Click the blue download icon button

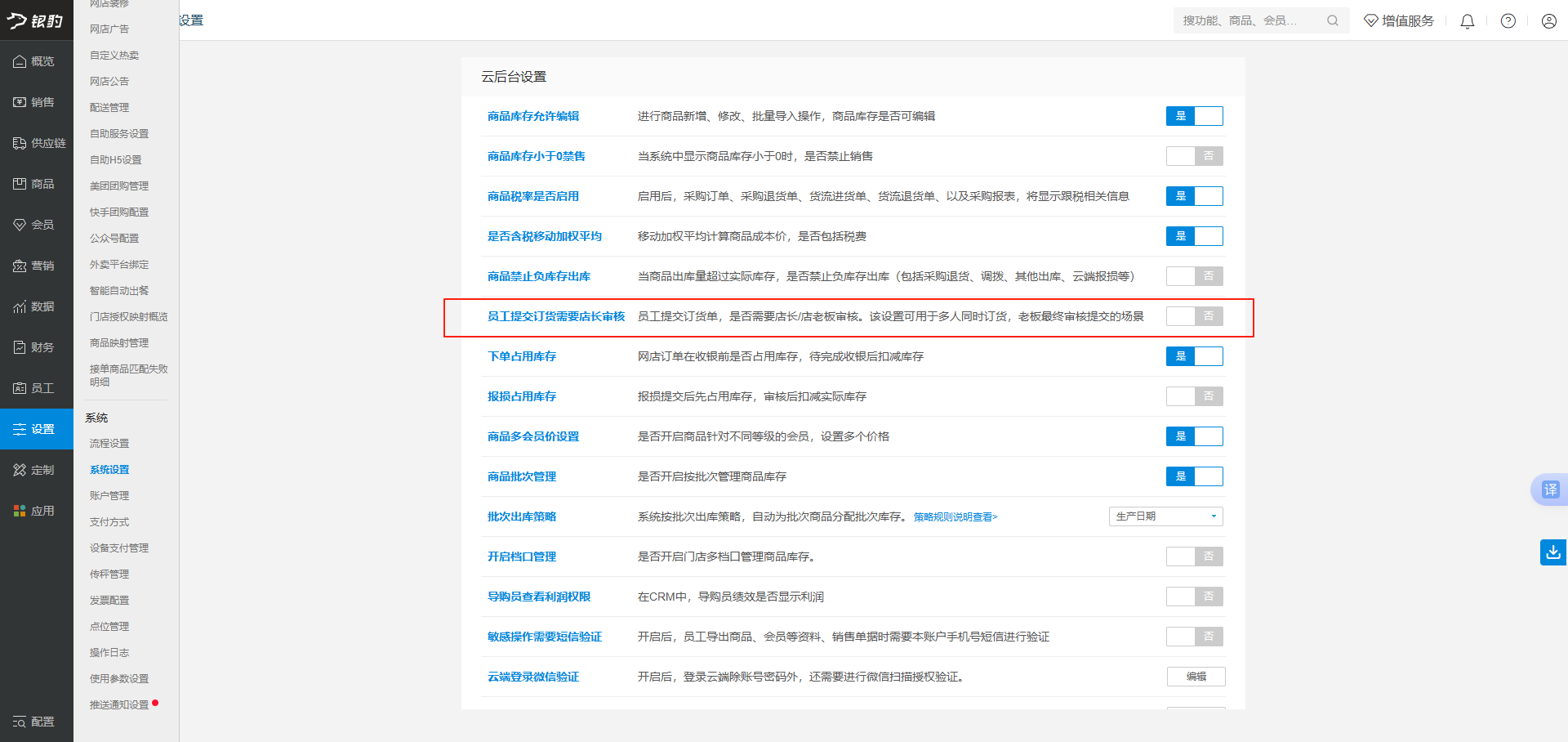1552,552
